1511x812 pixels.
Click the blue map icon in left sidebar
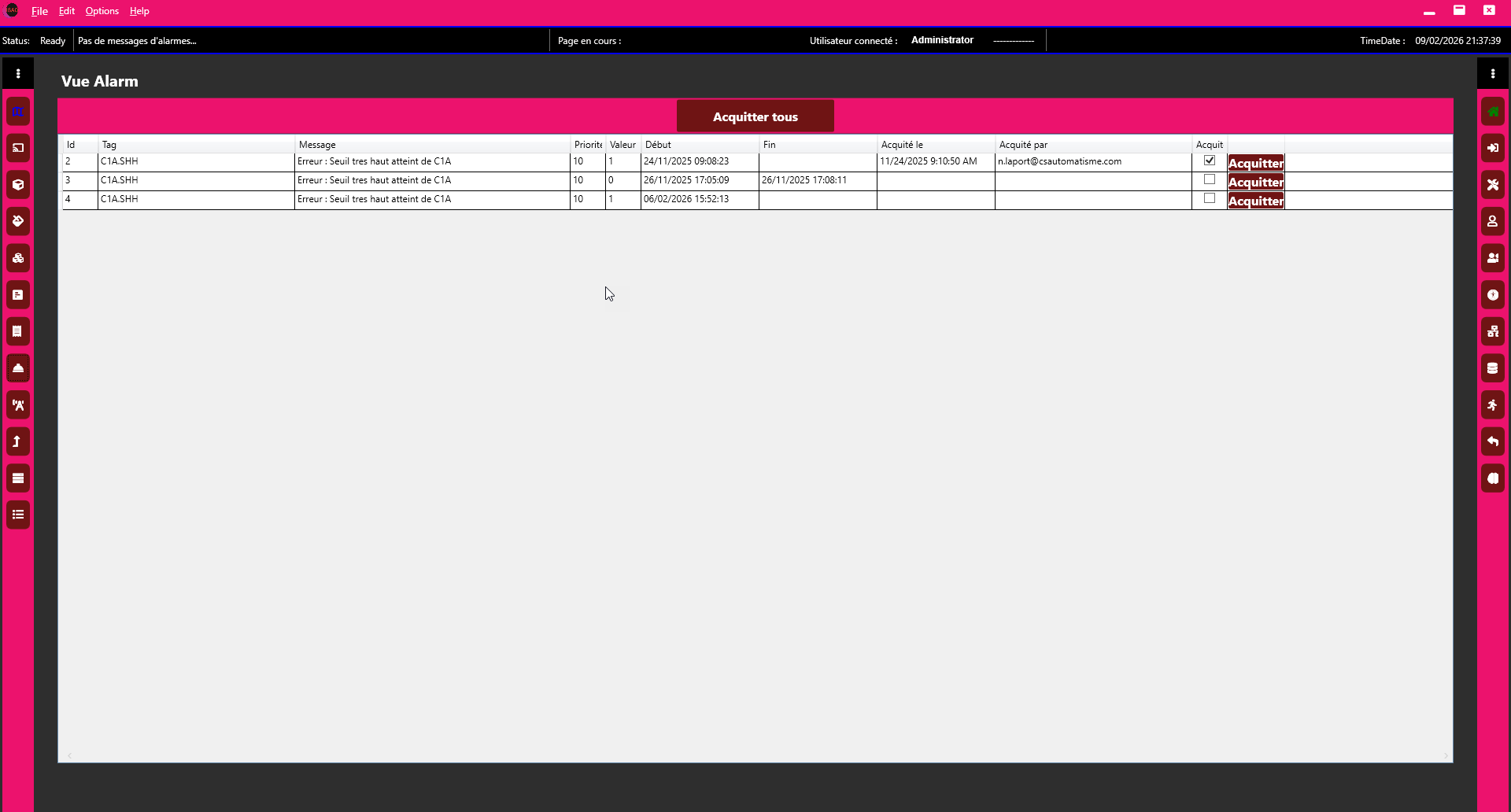(18, 112)
